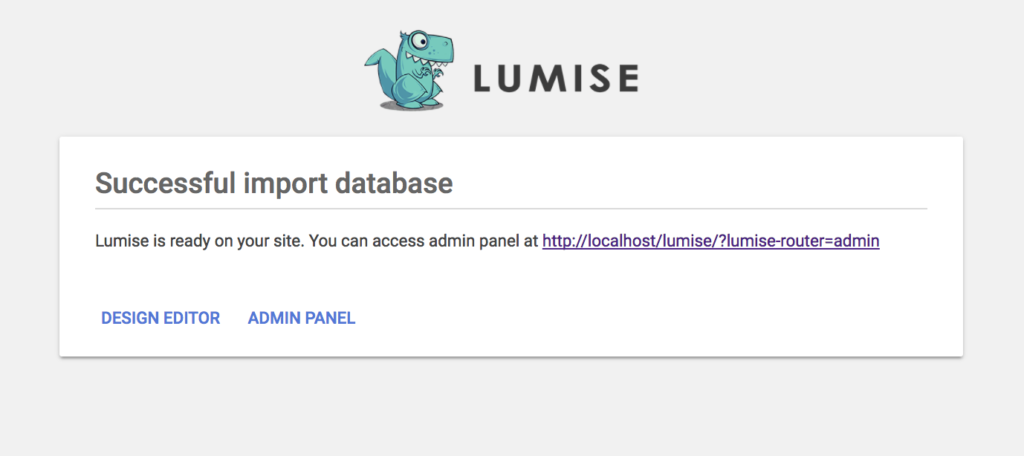Go to the ADMIN PANEL button
1024x456 pixels.
pyautogui.click(x=301, y=318)
